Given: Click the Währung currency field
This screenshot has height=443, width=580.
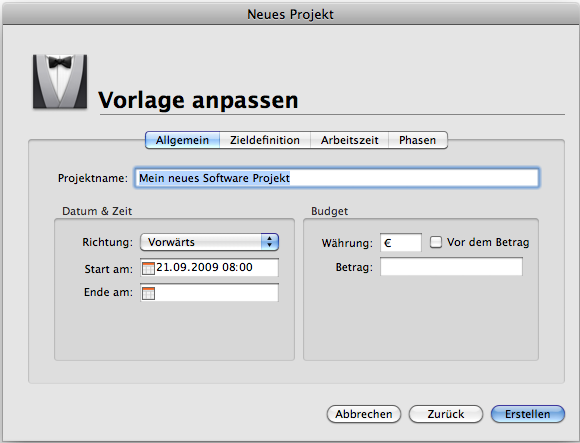Looking at the screenshot, I should [x=401, y=243].
